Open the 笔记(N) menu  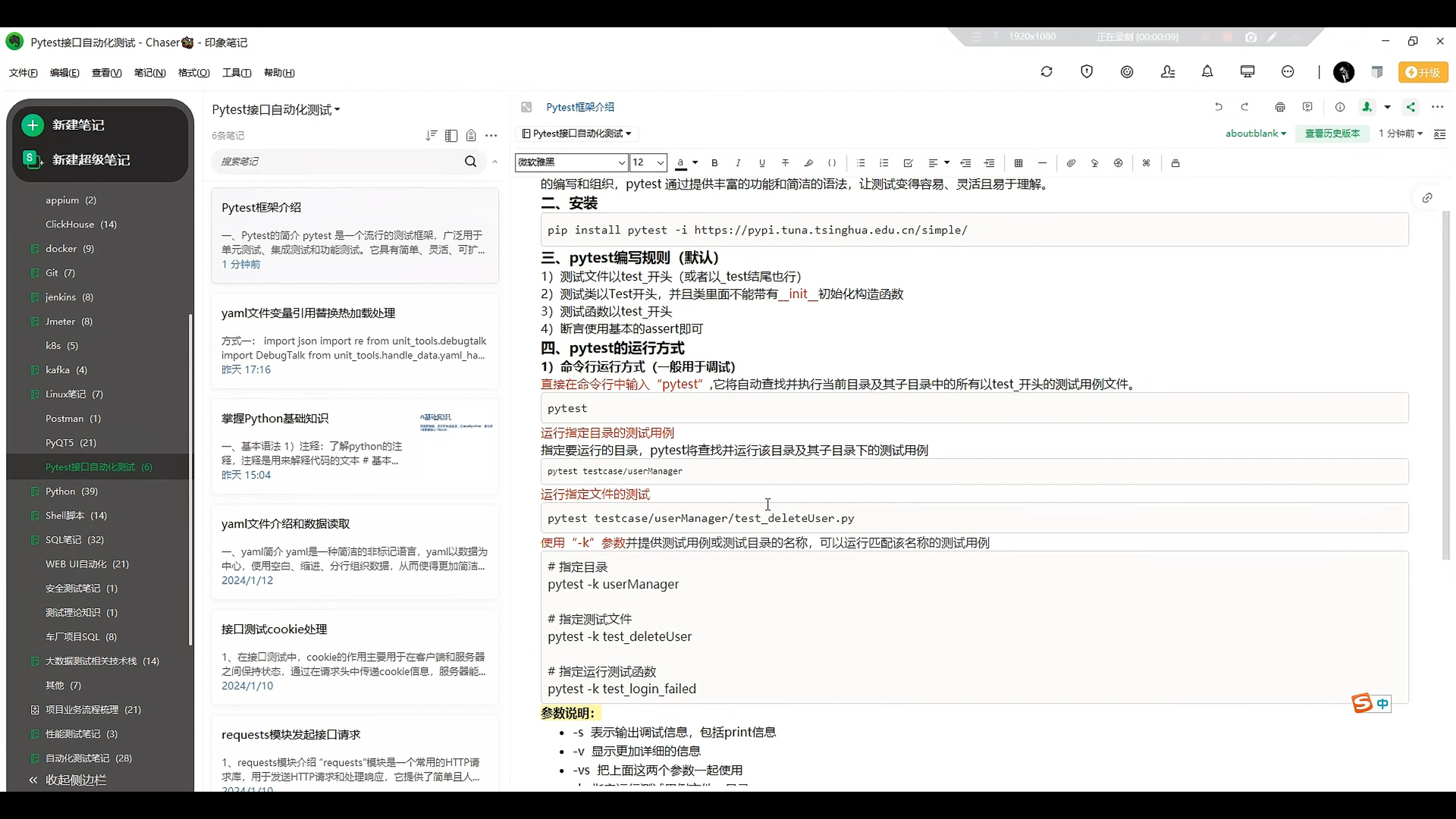tap(150, 73)
